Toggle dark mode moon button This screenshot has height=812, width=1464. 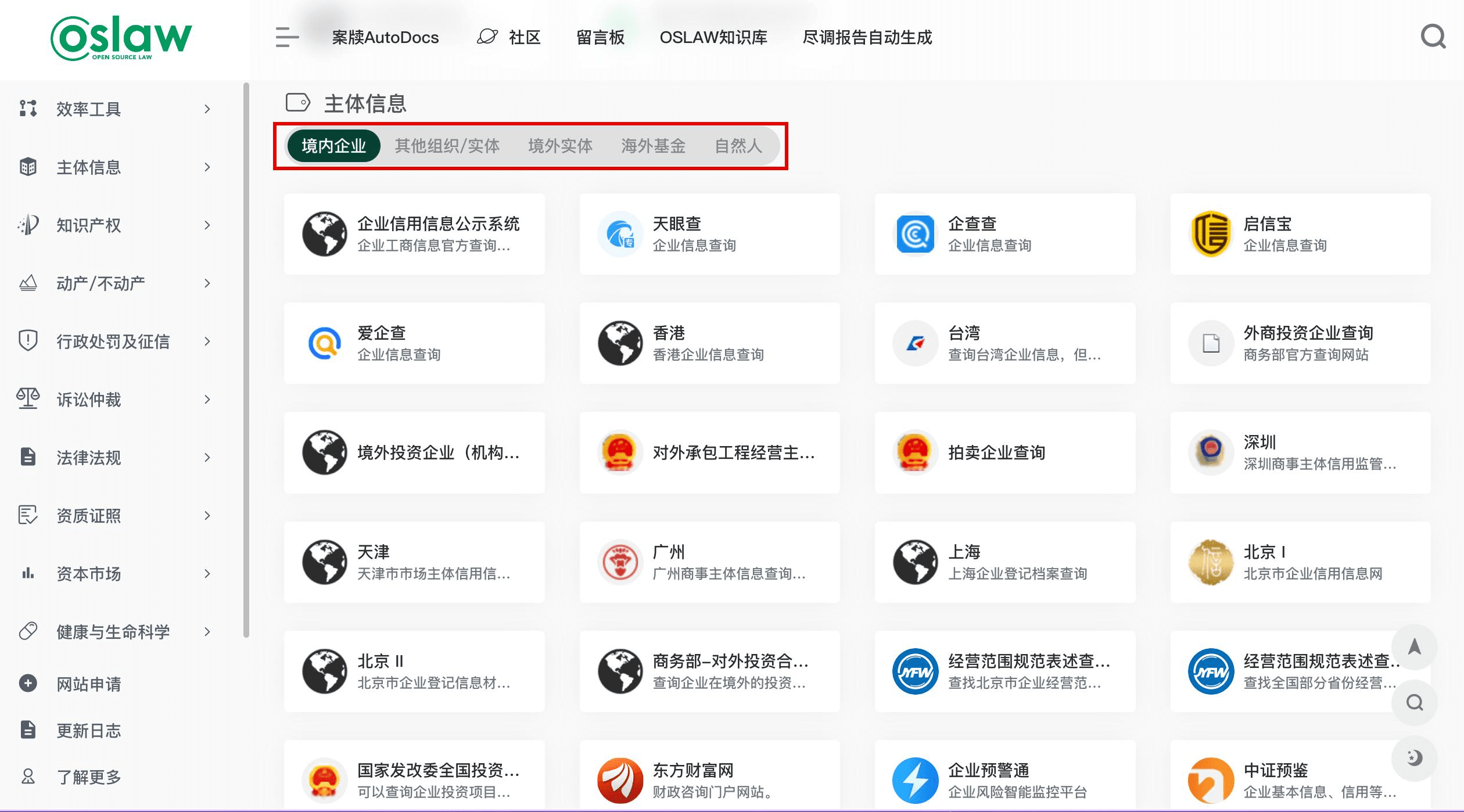point(1414,758)
